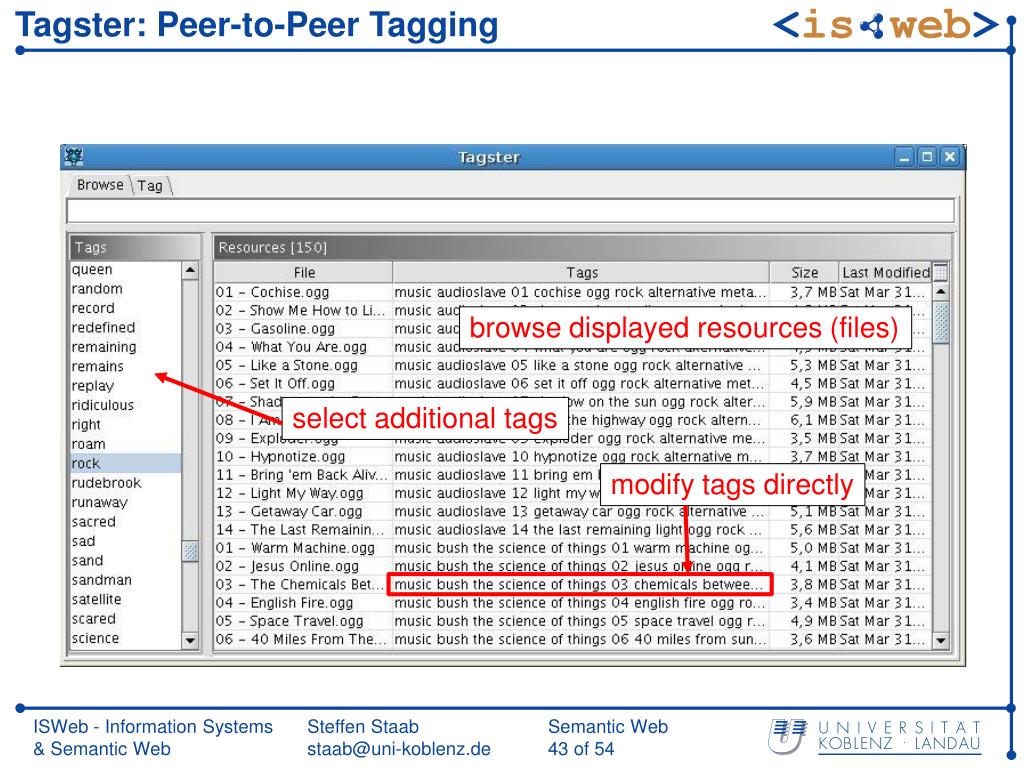Select file '04 – English Fire.ogg'
Viewport: 1024px width, 768px height.
pos(303,603)
